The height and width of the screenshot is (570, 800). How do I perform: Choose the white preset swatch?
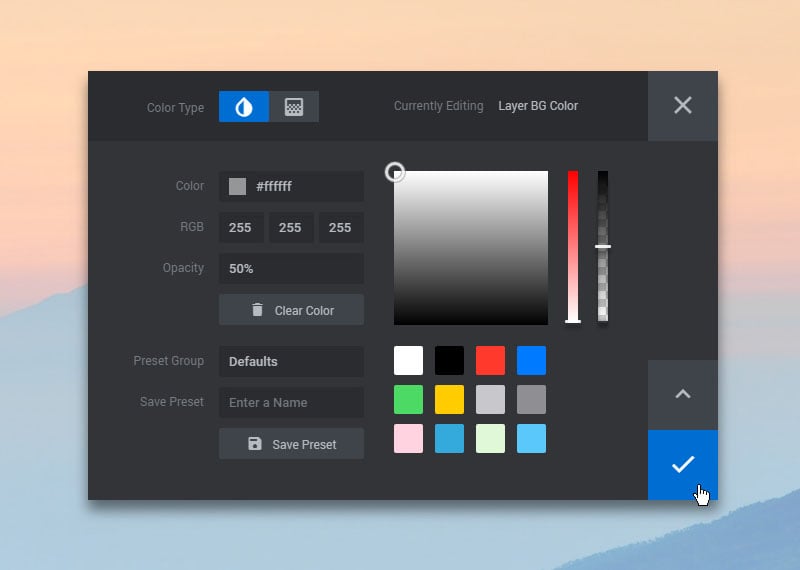408,360
